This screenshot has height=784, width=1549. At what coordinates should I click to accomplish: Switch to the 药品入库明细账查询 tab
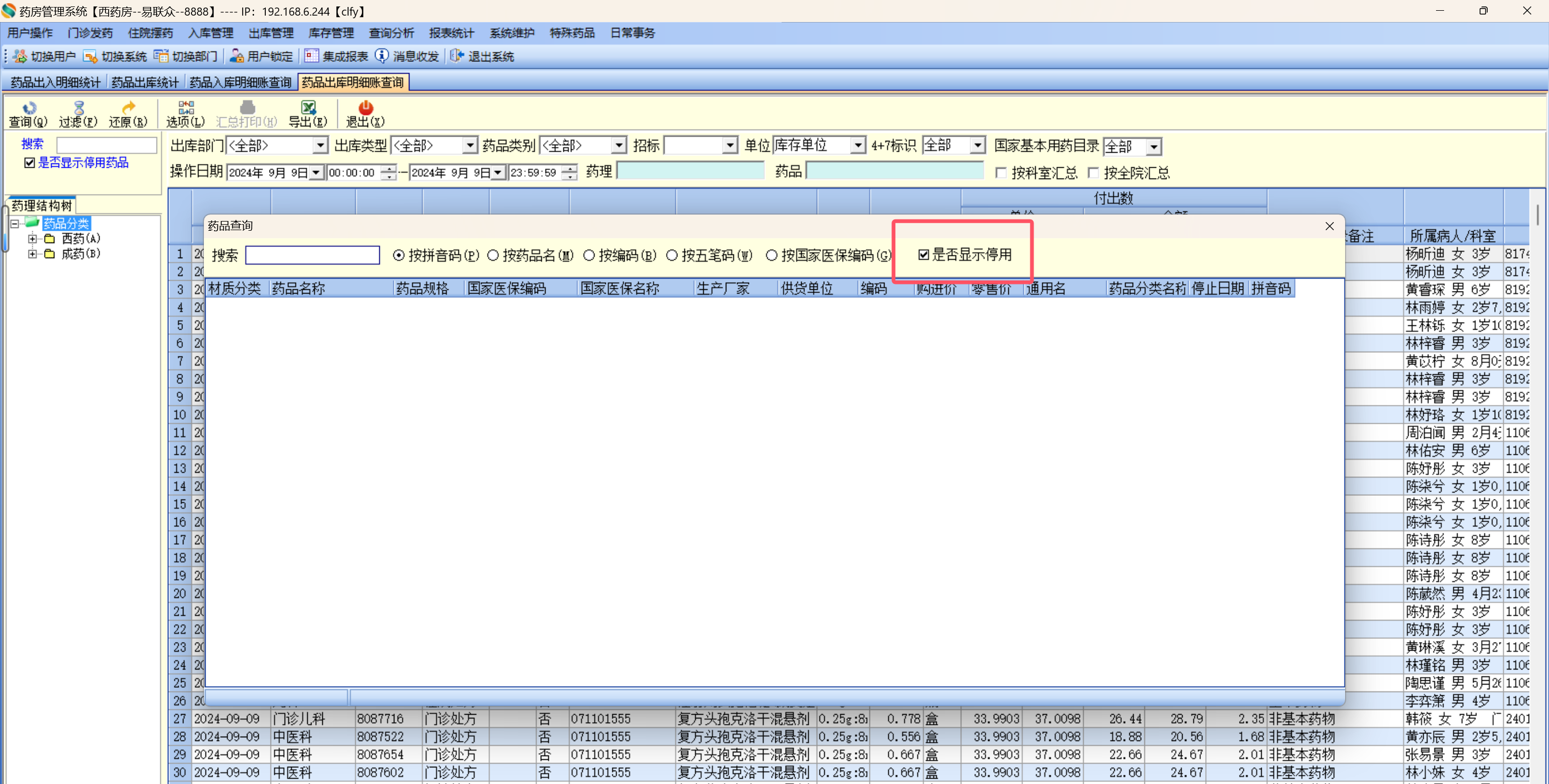pyautogui.click(x=240, y=82)
